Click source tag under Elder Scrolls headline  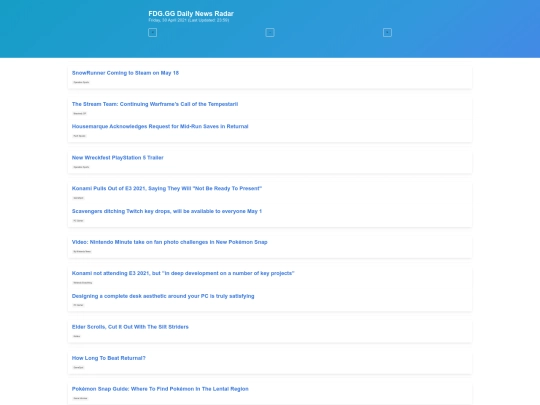77,336
